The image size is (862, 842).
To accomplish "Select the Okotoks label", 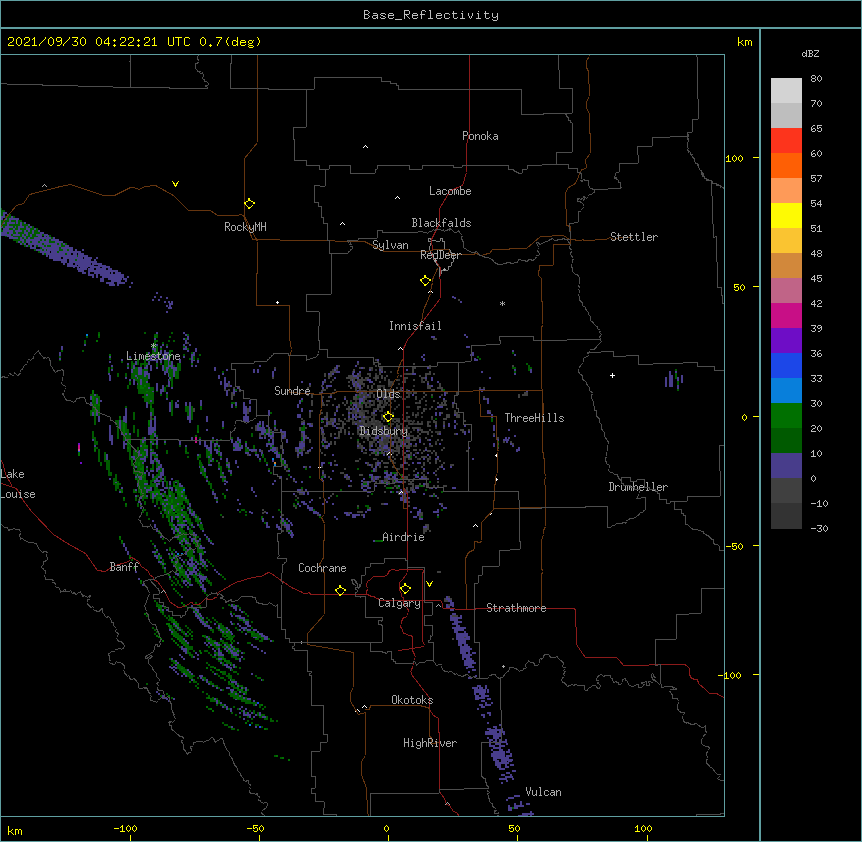I will pyautogui.click(x=412, y=700).
